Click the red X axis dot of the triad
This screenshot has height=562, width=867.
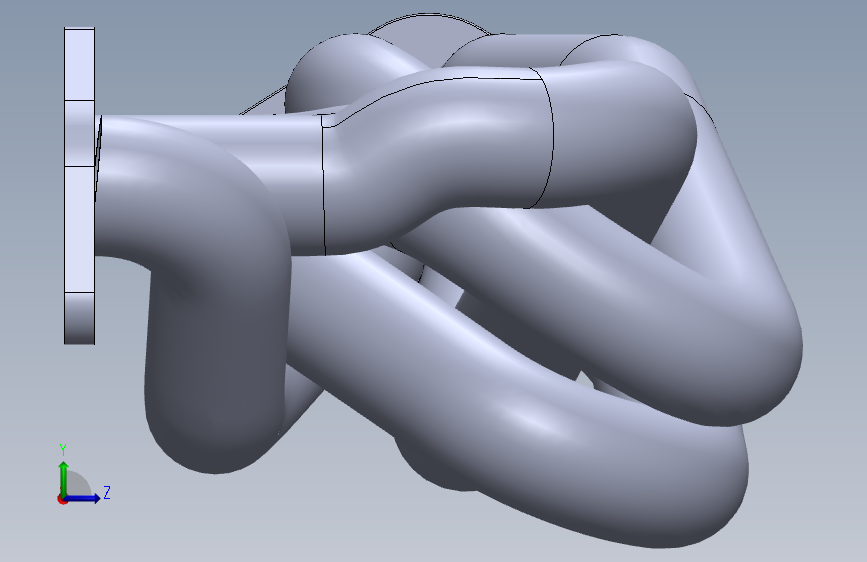pos(62,499)
